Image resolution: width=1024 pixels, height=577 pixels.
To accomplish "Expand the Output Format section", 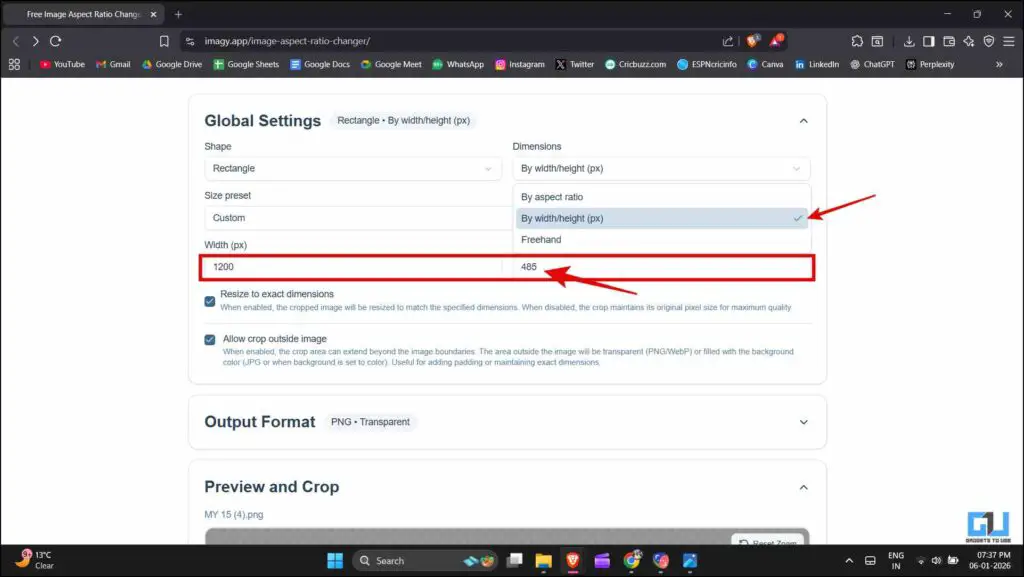I will click(803, 421).
